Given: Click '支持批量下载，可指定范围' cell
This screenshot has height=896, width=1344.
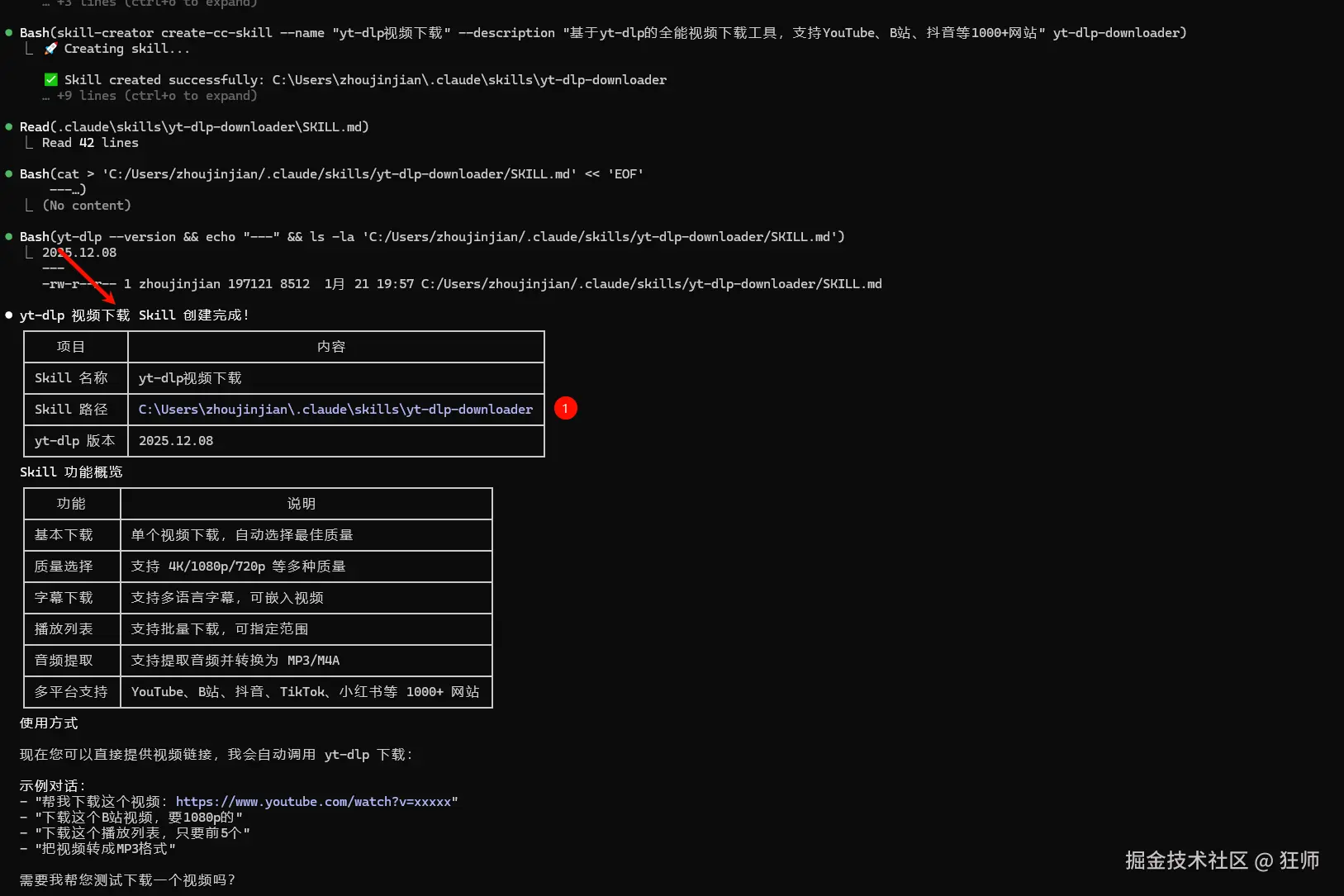Looking at the screenshot, I should click(306, 629).
